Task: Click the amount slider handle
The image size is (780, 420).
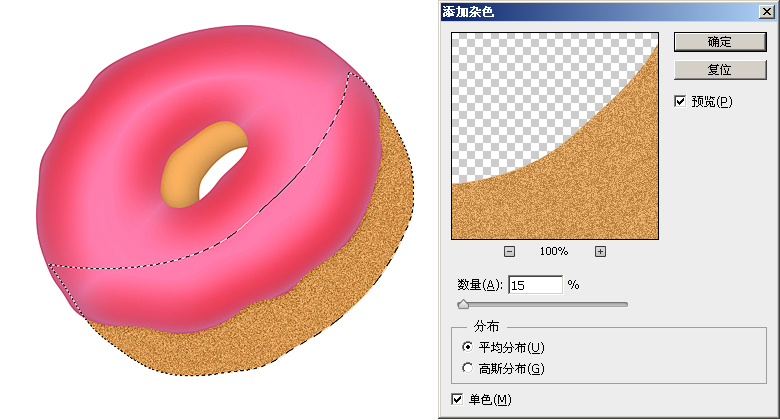Action: pos(463,304)
